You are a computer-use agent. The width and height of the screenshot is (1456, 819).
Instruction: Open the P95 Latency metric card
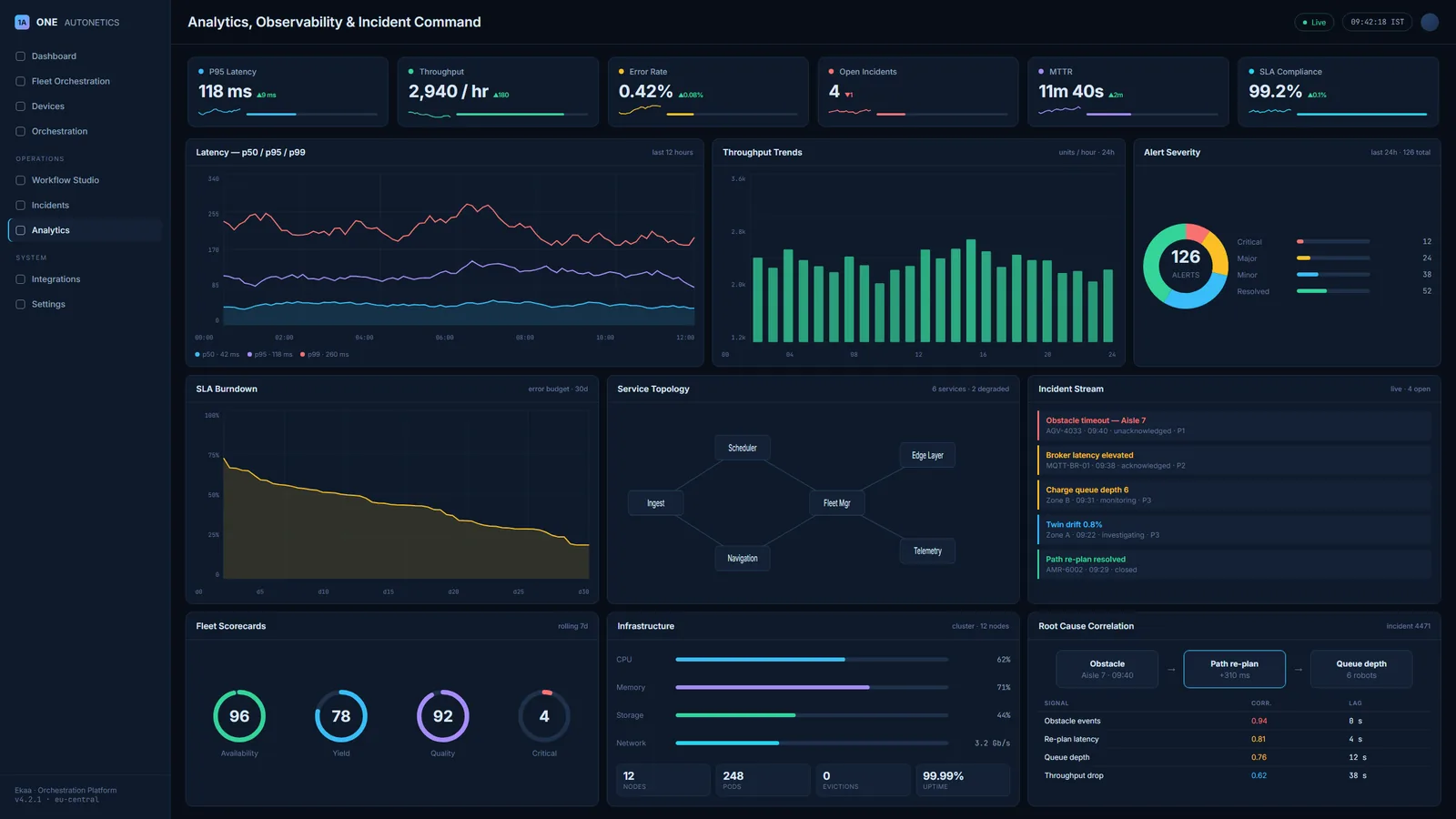coord(288,92)
